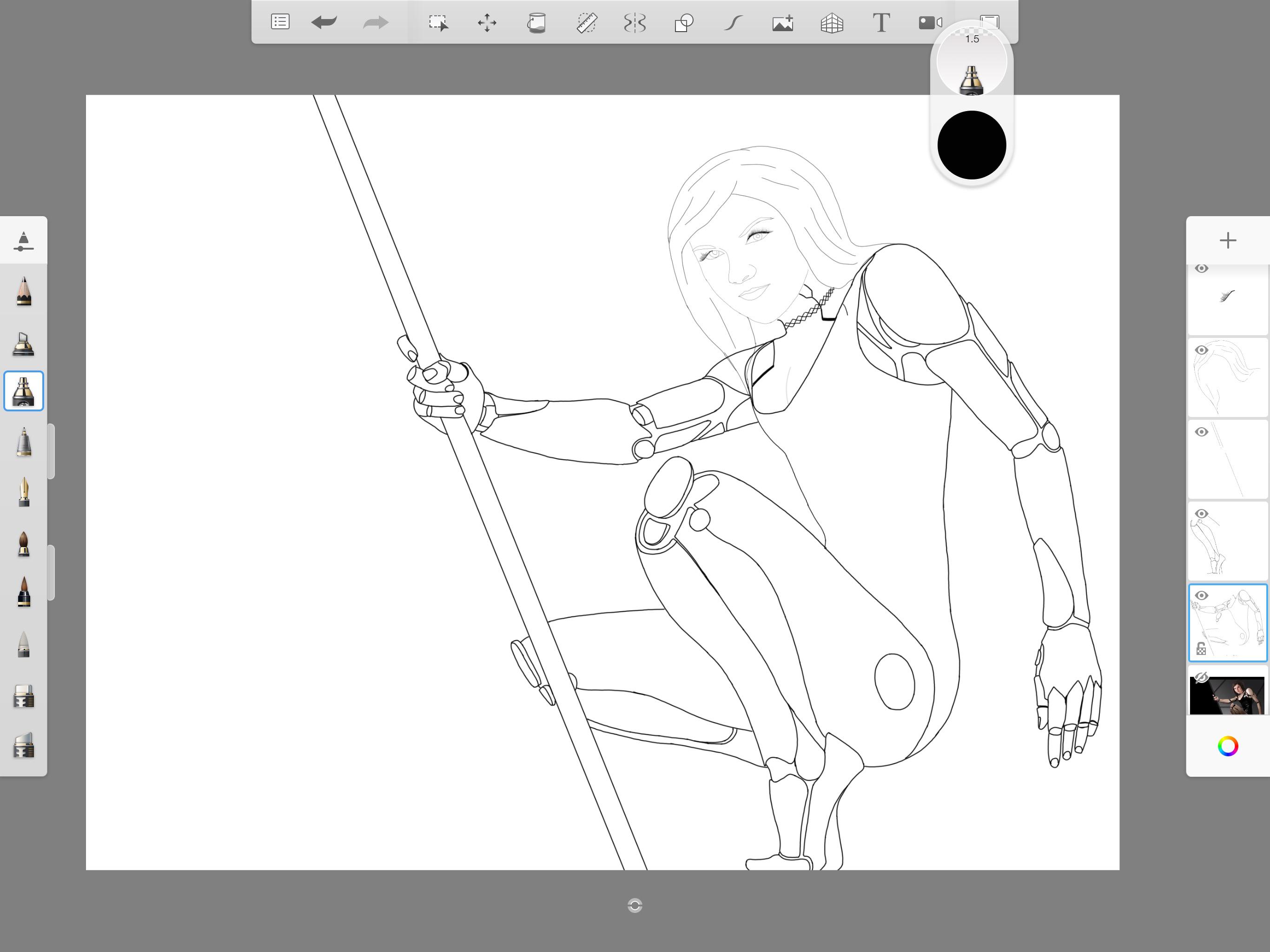Open the perspective grid tool
This screenshot has width=1270, height=952.
pos(832,23)
